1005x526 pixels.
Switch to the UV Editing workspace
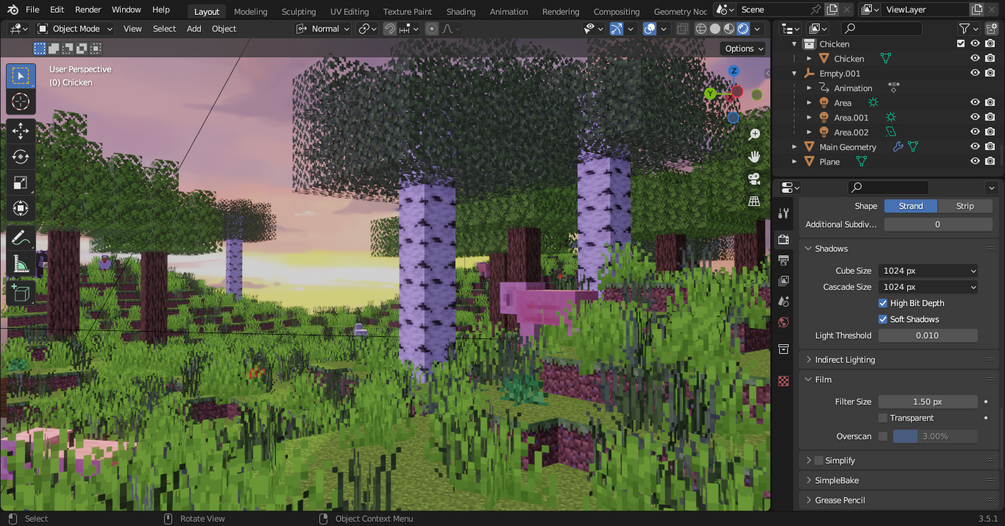(349, 11)
